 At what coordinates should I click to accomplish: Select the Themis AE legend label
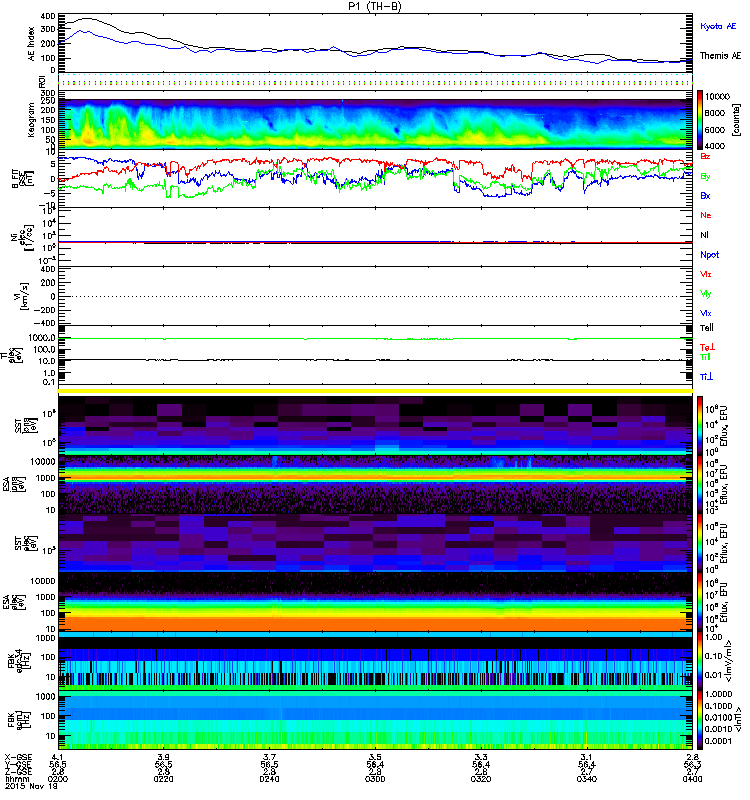pos(720,56)
